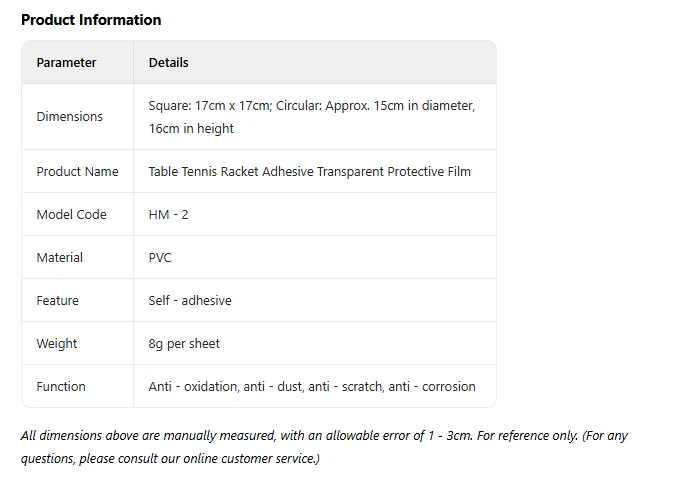Click the Self - adhesive value

tap(190, 301)
